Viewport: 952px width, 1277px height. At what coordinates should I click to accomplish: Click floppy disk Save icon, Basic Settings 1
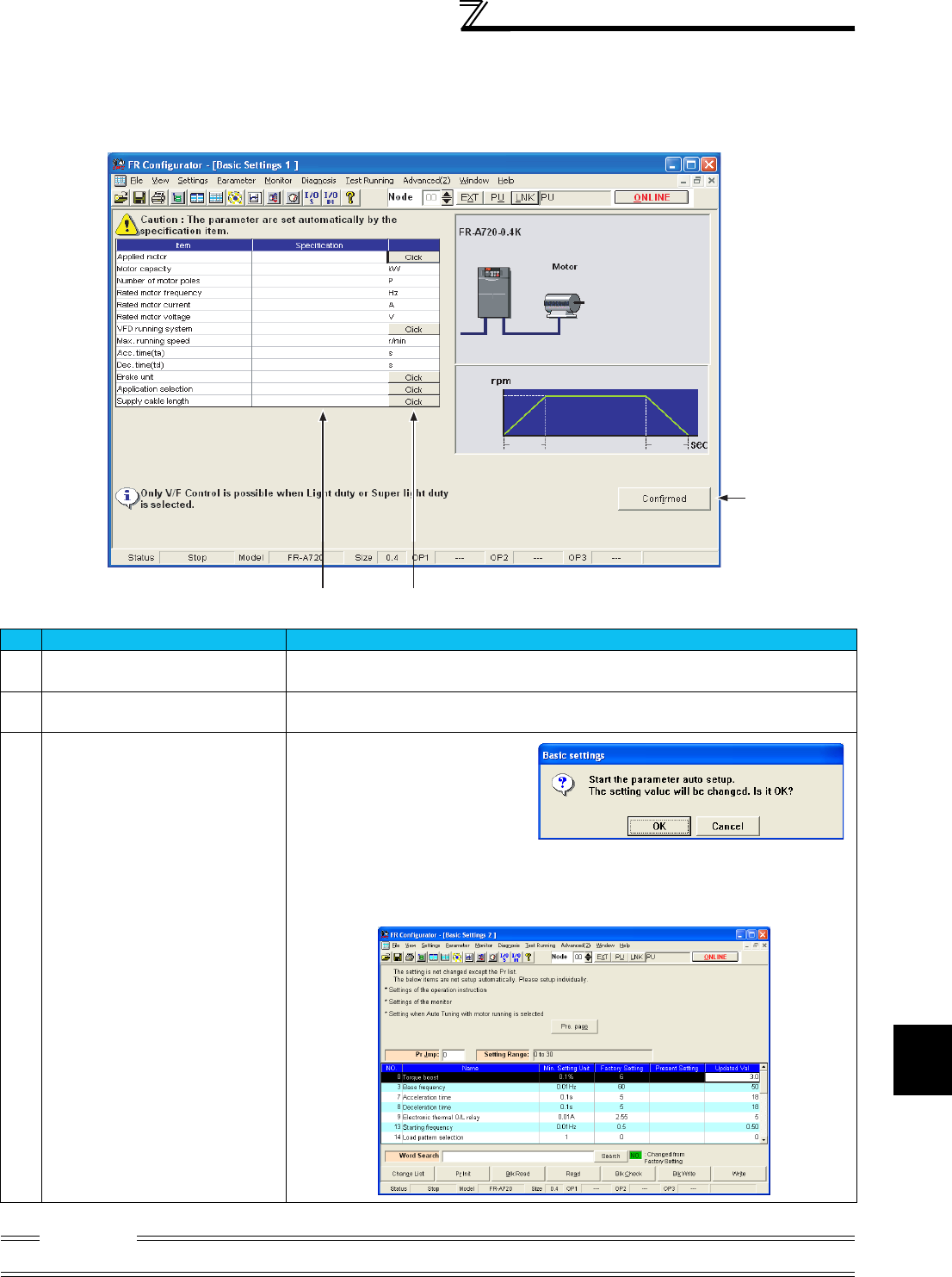click(139, 197)
